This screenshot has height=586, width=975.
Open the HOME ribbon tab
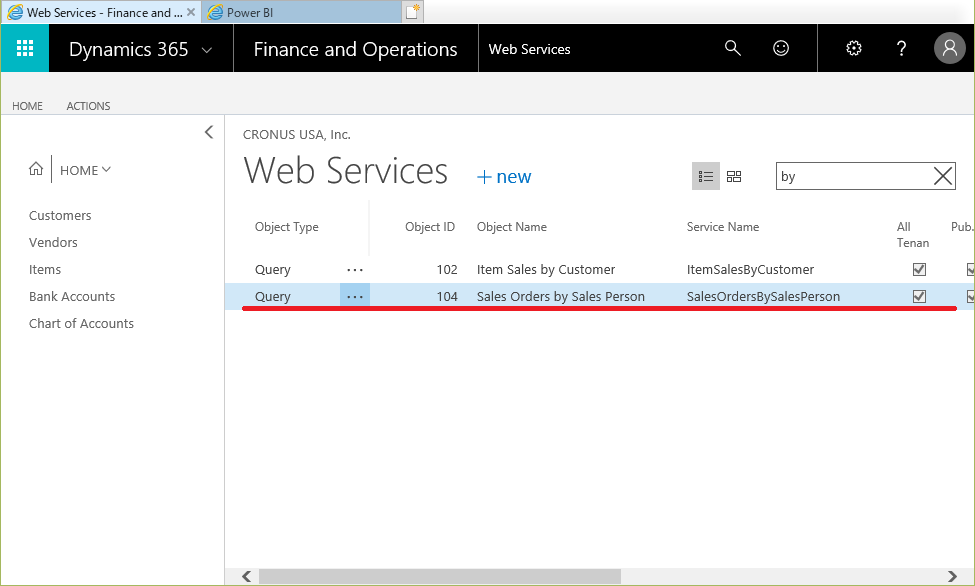coord(27,106)
